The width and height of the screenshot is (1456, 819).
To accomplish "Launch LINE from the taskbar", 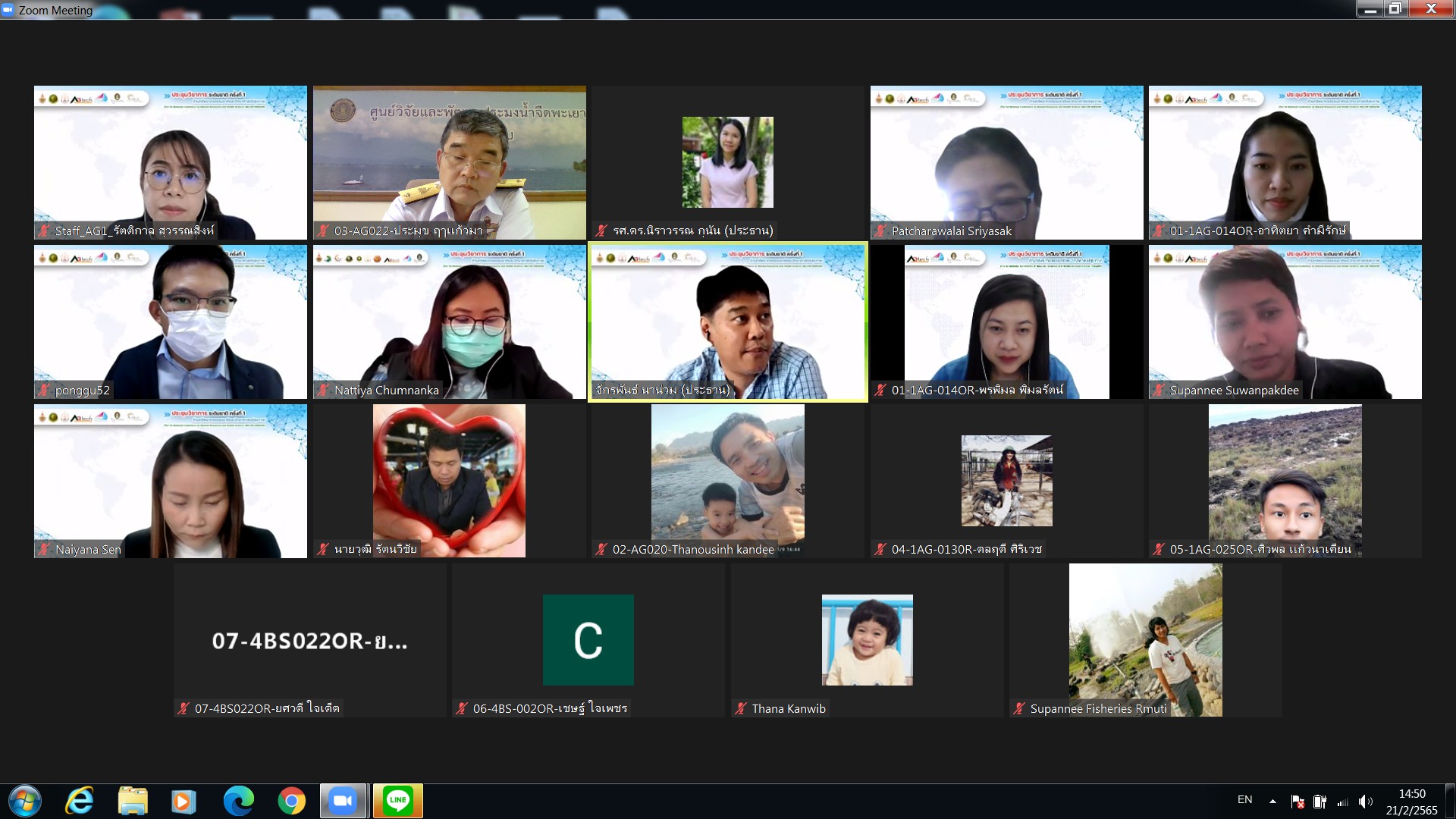I will pos(397,801).
